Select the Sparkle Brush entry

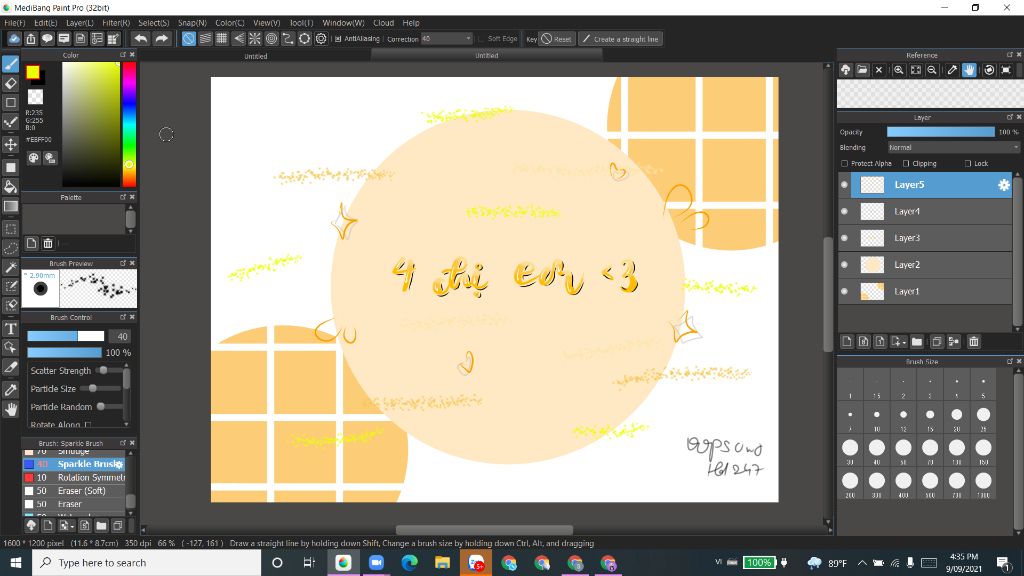click(74, 464)
